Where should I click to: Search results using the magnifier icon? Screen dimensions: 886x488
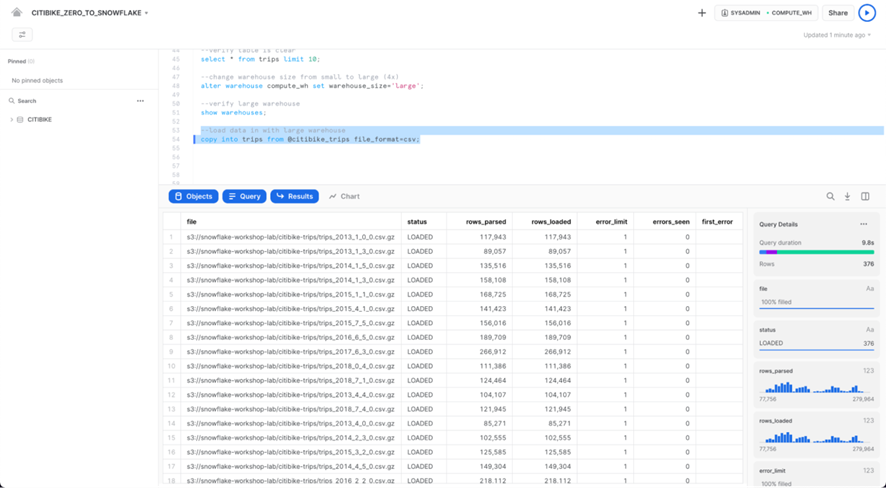pyautogui.click(x=830, y=197)
